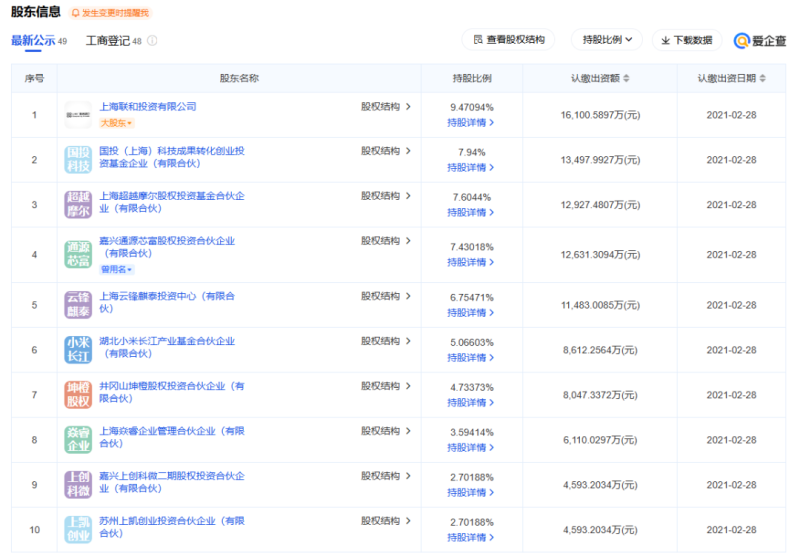Click the 坤橙股权 shareholder logo icon
The width and height of the screenshot is (800, 556).
pyautogui.click(x=78, y=395)
